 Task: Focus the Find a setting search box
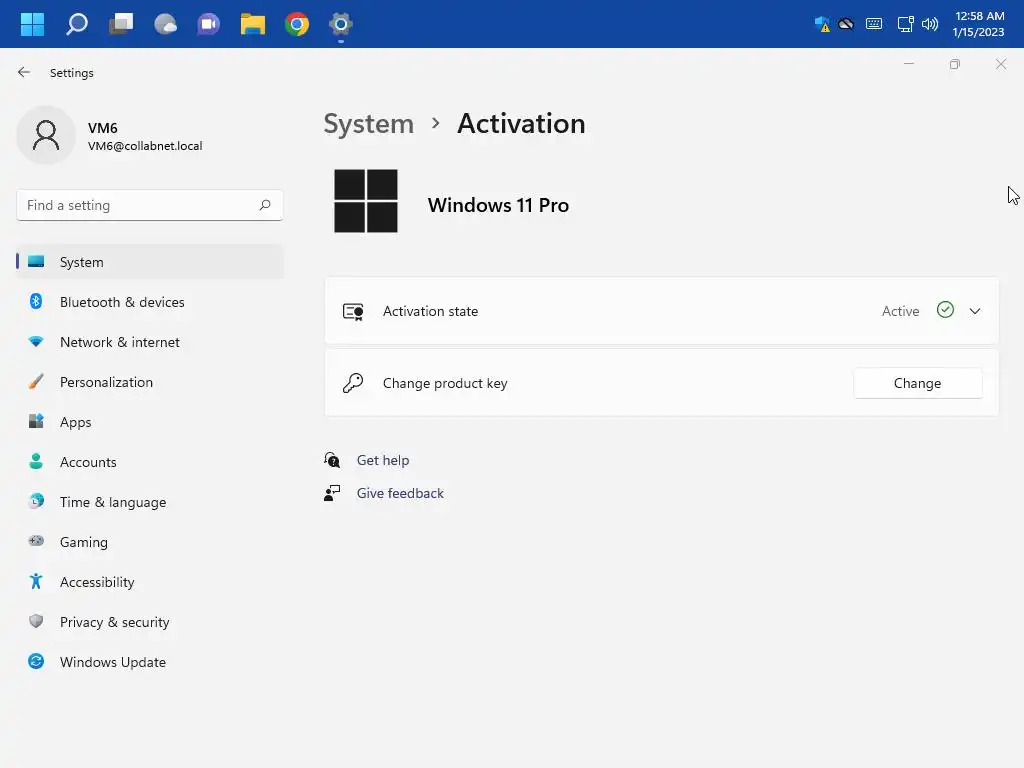point(150,205)
